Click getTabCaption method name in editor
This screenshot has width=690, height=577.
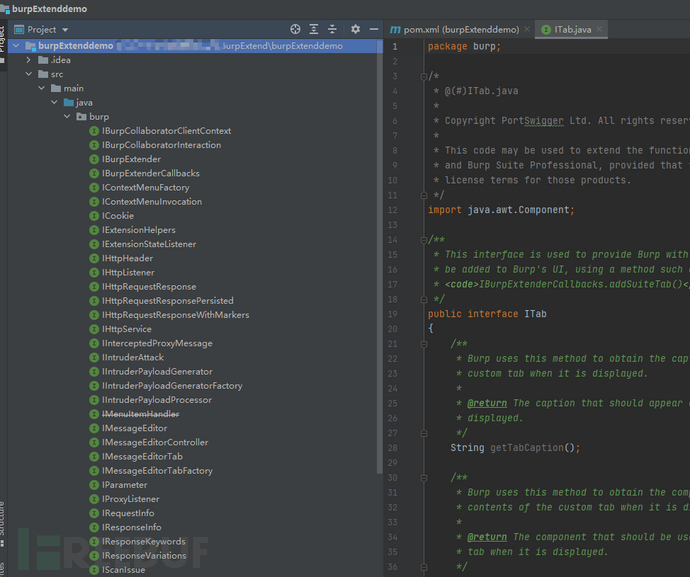tap(527, 448)
